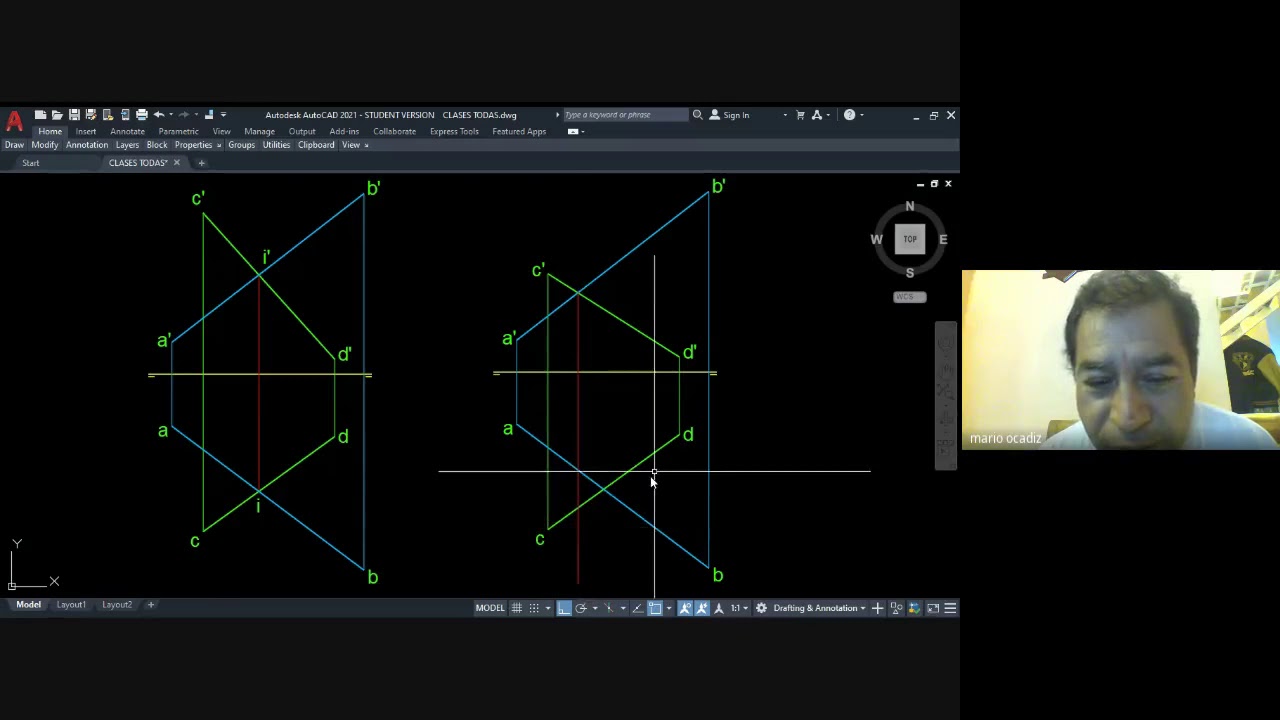
Task: Click the Help question mark icon
Action: (x=849, y=115)
